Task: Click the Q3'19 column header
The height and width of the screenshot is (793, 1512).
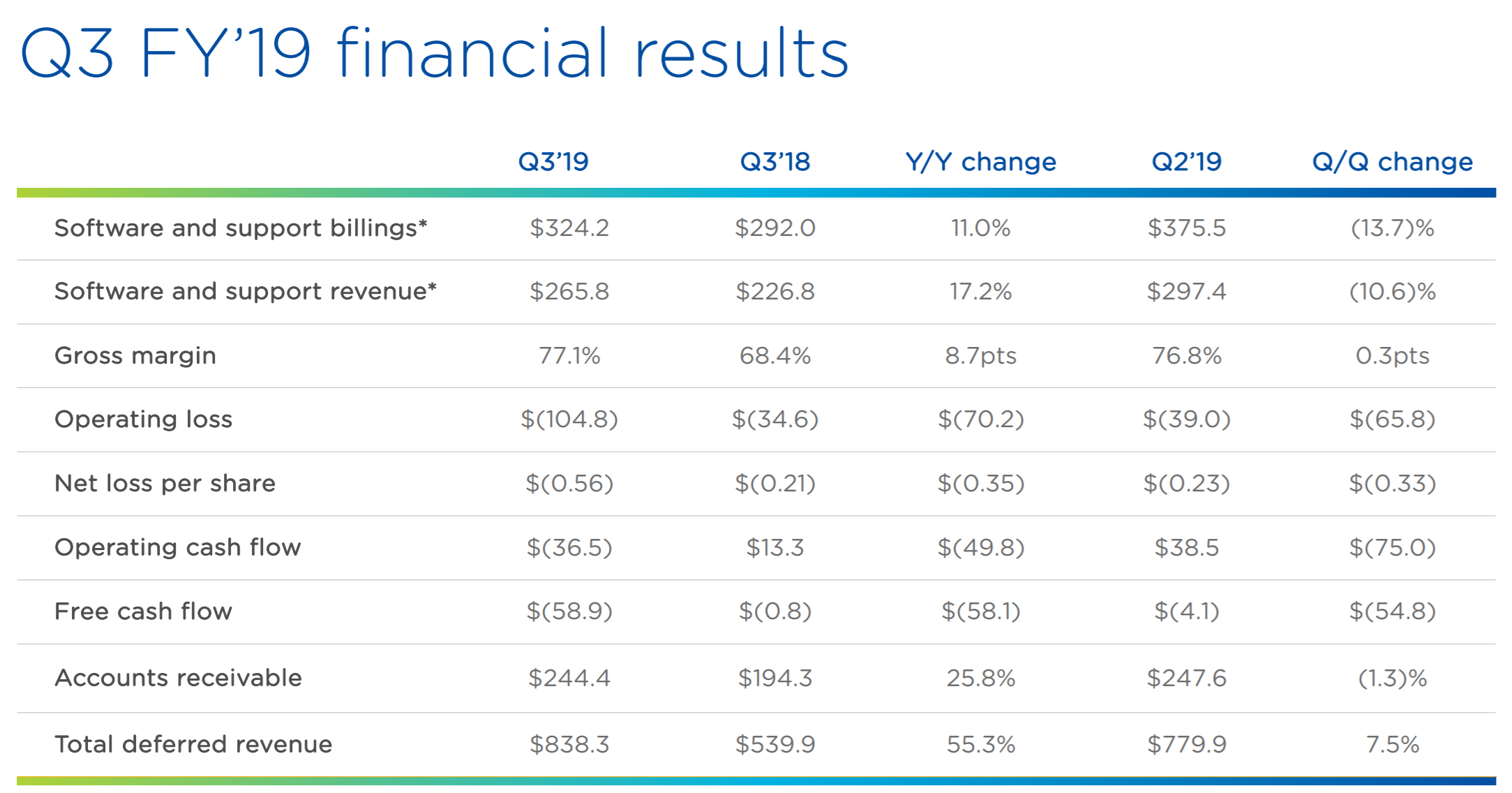Action: (553, 162)
